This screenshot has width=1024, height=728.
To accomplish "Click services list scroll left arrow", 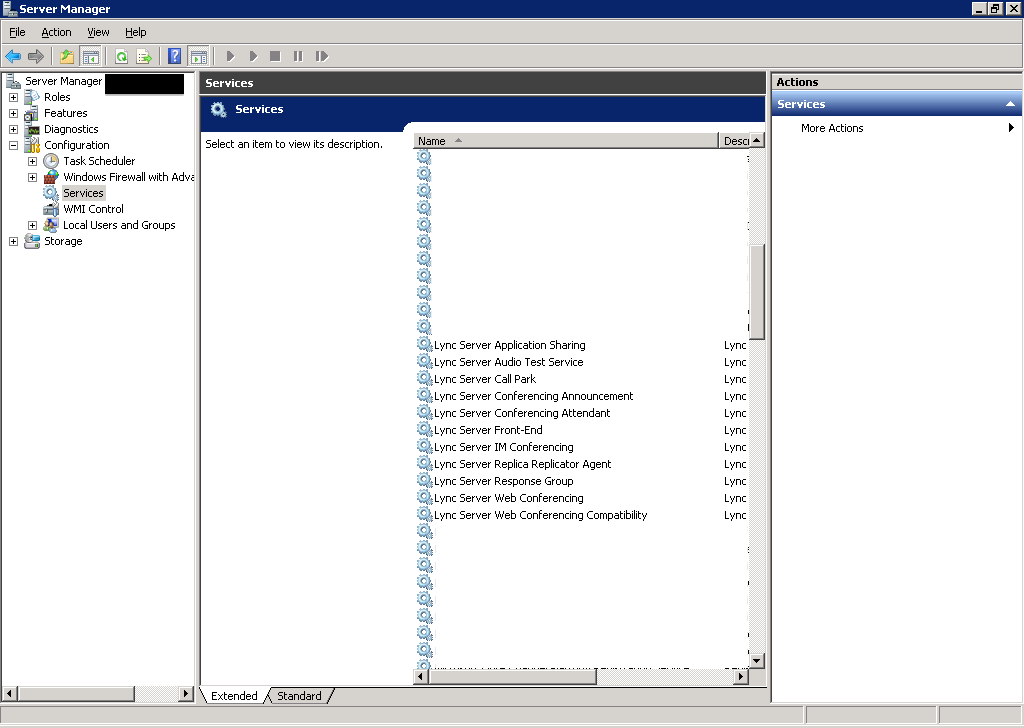I will 421,677.
